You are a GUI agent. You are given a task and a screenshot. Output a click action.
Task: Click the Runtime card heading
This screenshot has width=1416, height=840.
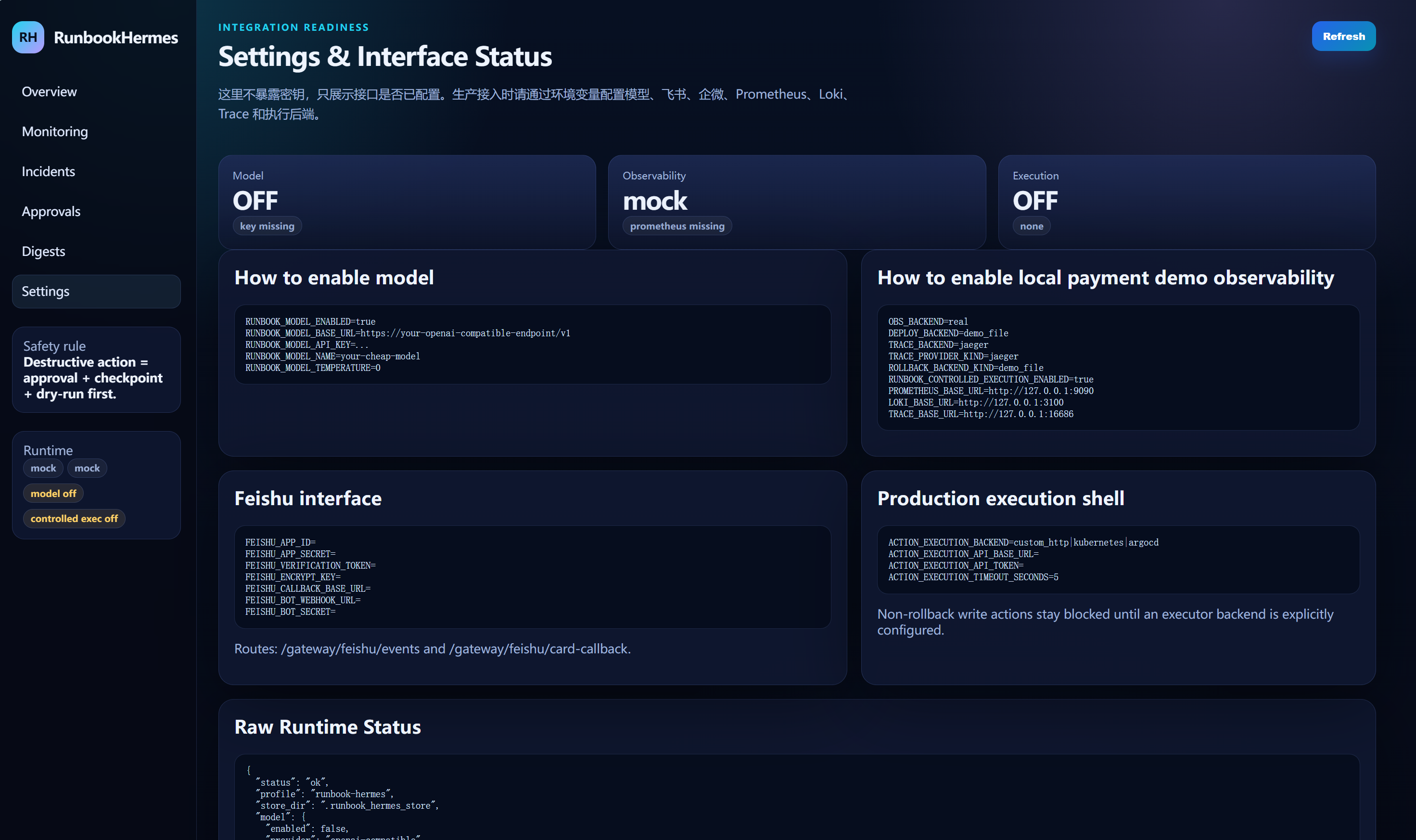coord(48,451)
